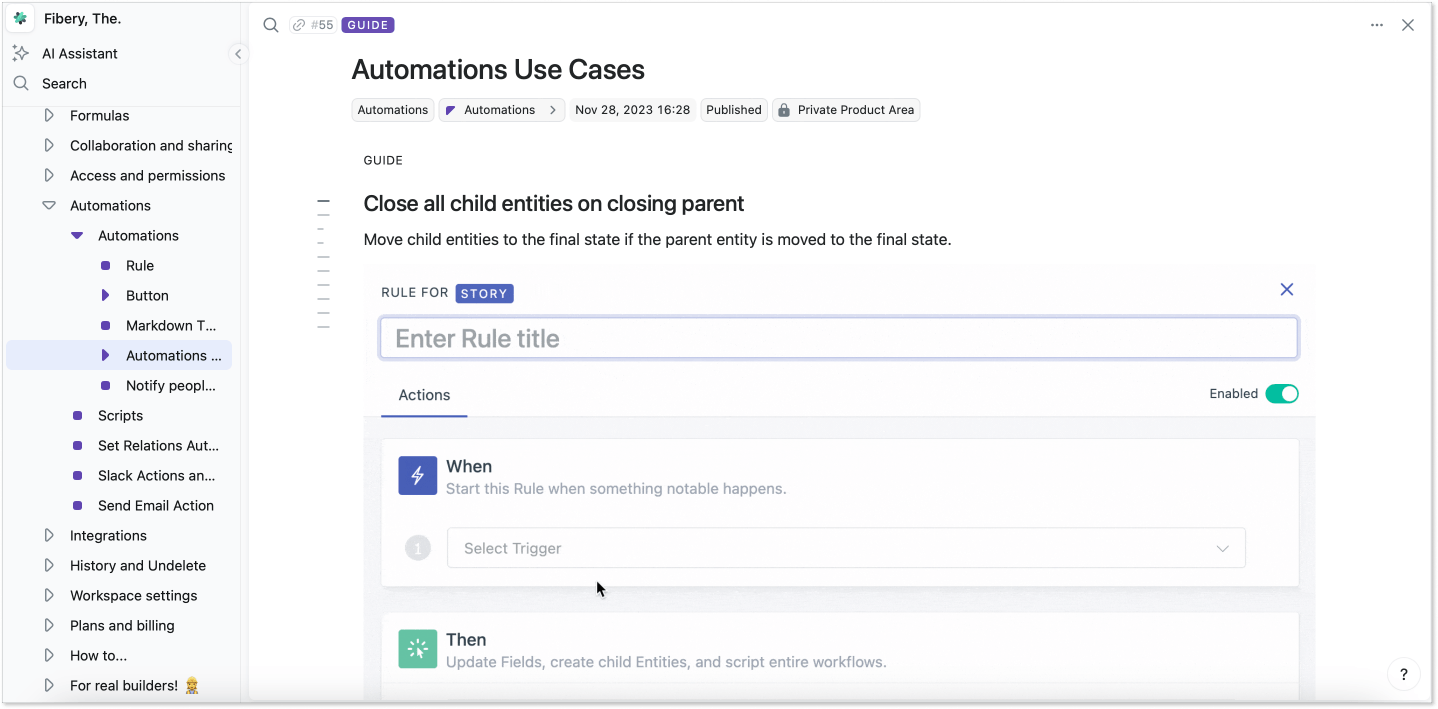
Task: Open Search in the sidebar
Action: tap(64, 84)
